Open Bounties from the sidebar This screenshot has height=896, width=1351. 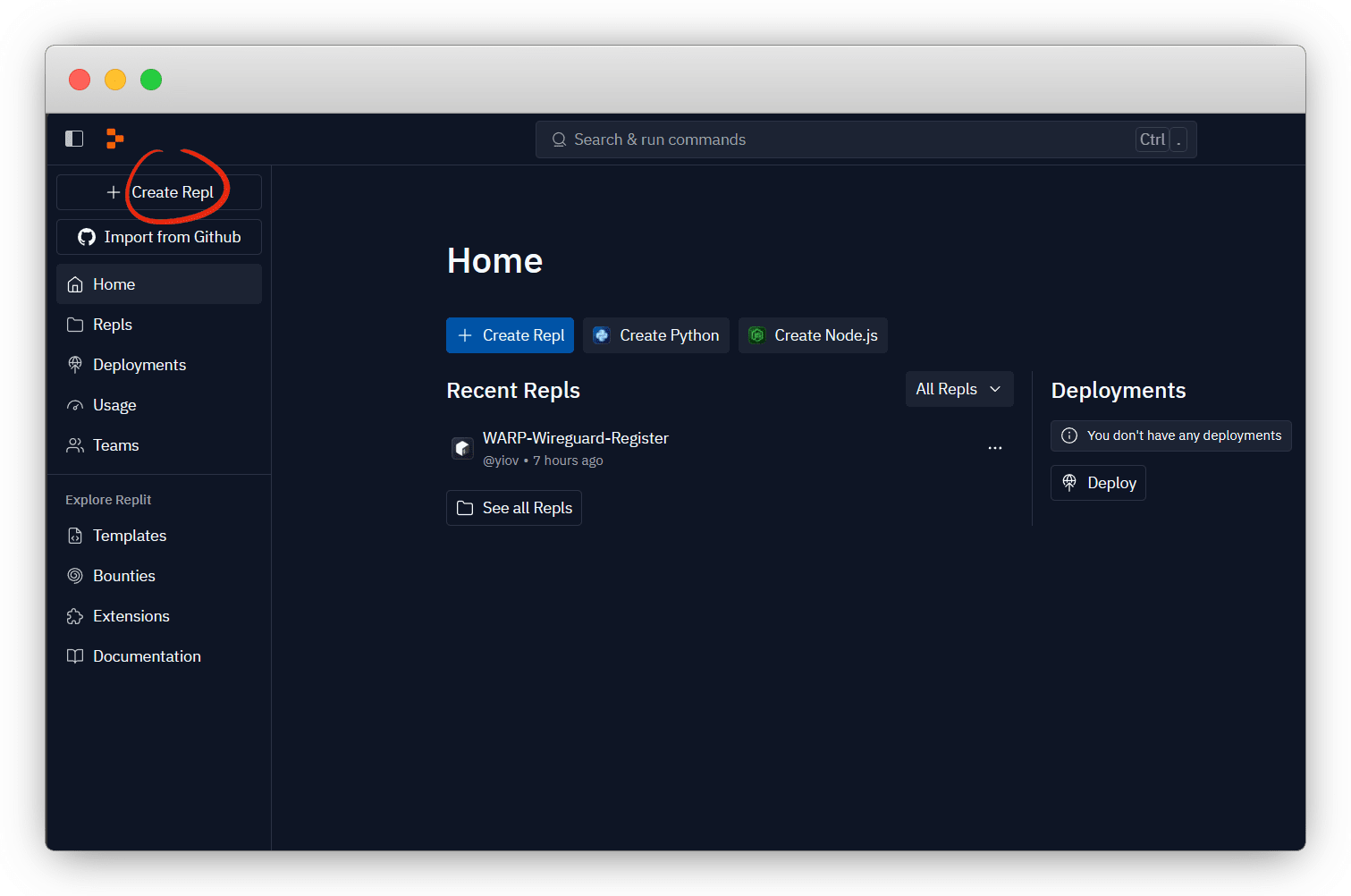point(123,576)
